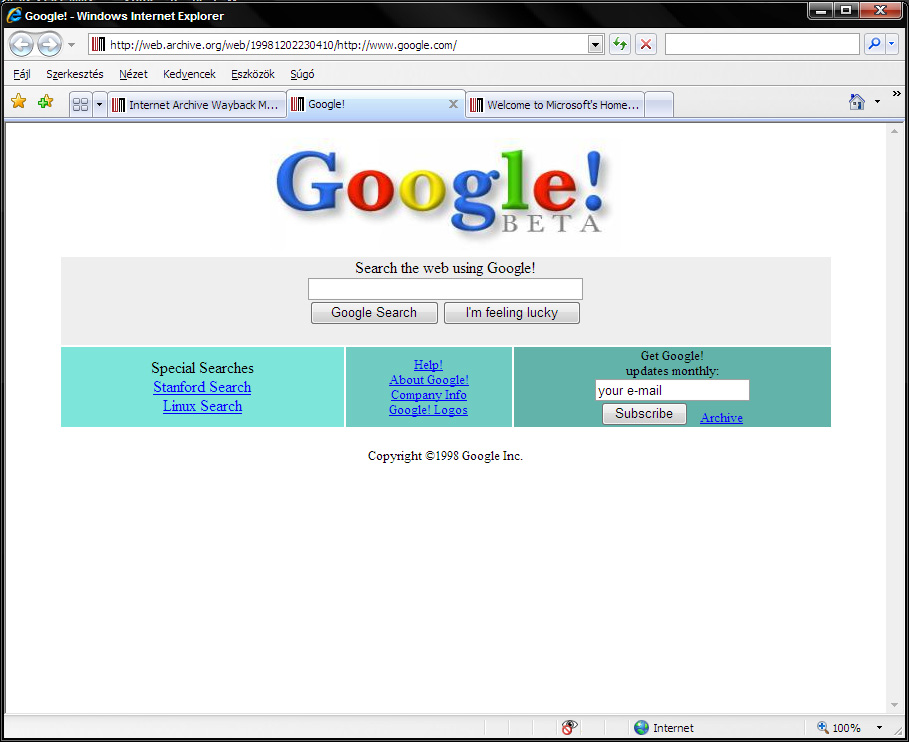Click the Internet zone globe icon
The height and width of the screenshot is (742, 909).
tap(641, 728)
